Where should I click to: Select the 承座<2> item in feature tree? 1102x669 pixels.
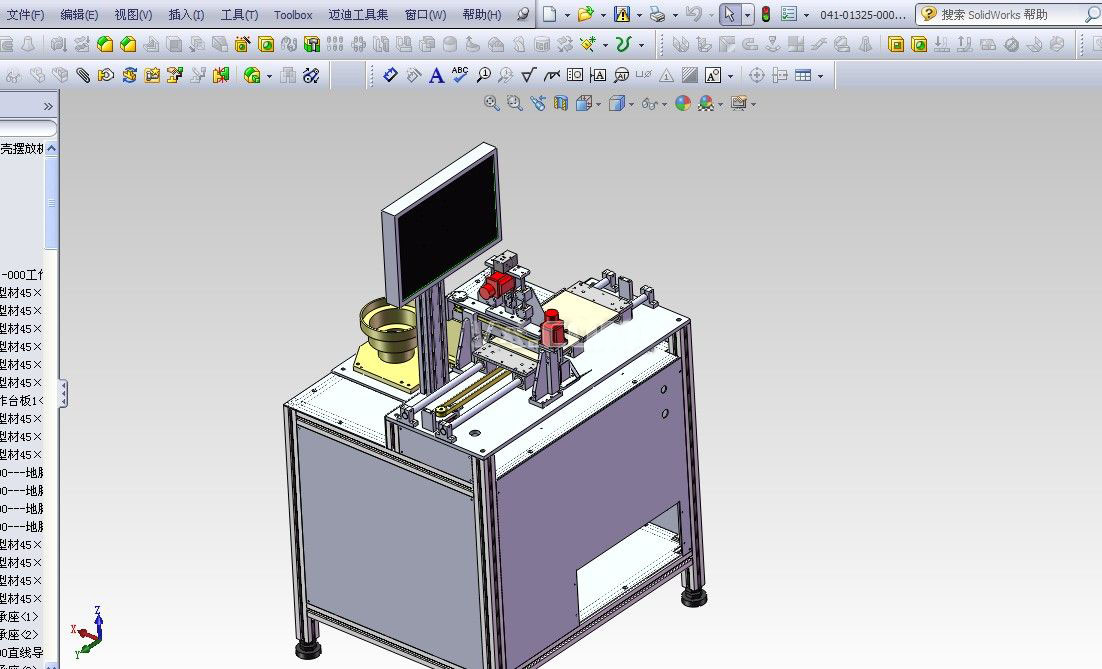[20, 635]
